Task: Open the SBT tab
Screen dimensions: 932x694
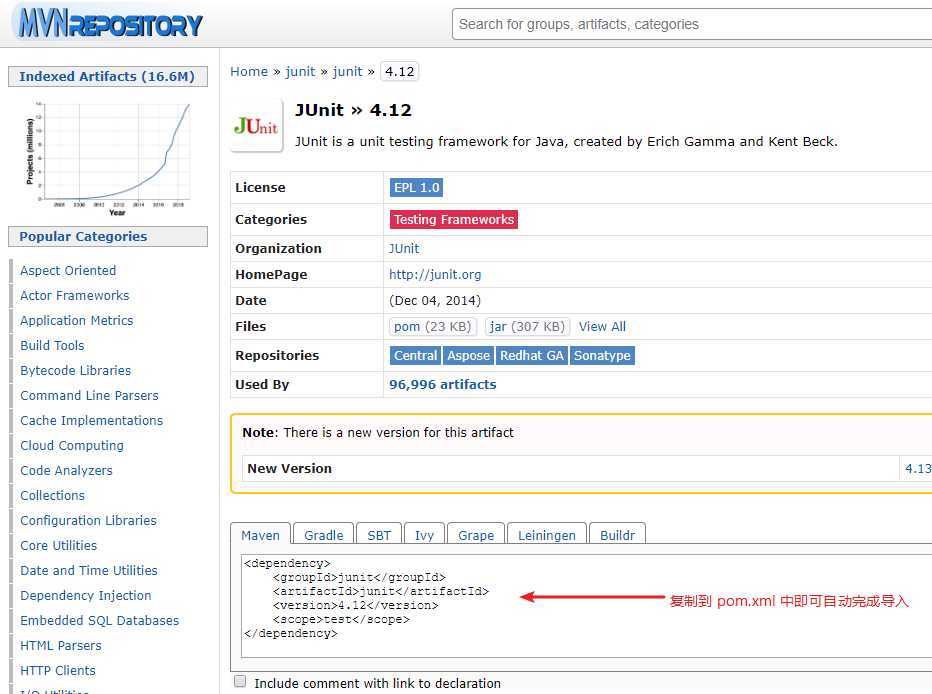Action: (379, 535)
